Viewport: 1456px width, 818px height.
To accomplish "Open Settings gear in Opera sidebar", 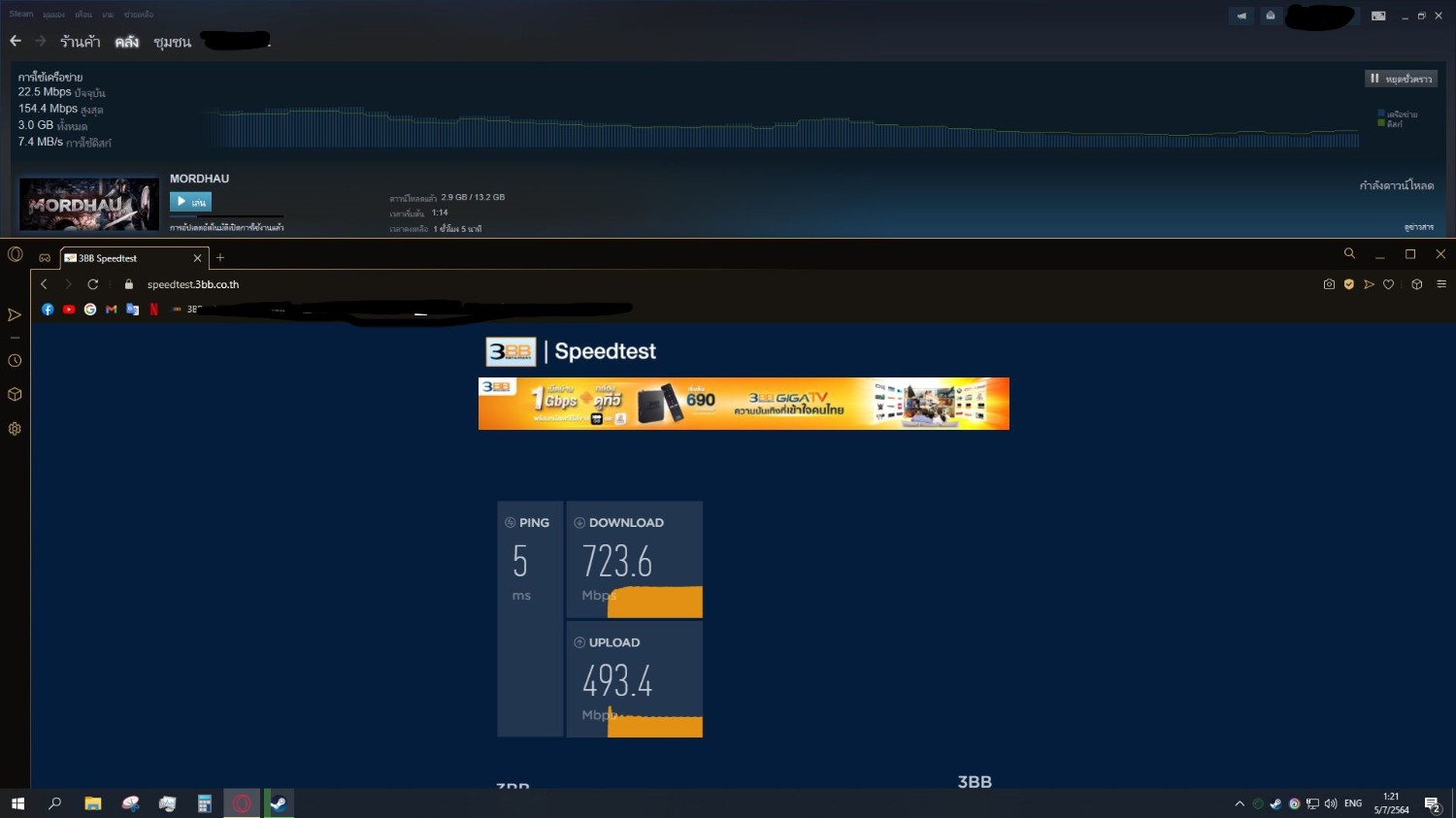I will click(15, 429).
